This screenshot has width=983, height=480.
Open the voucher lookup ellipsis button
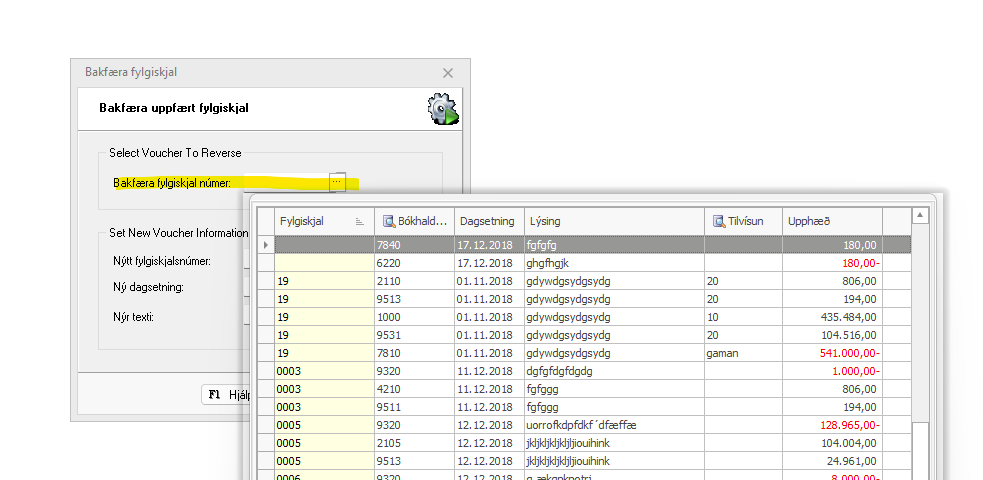(337, 182)
